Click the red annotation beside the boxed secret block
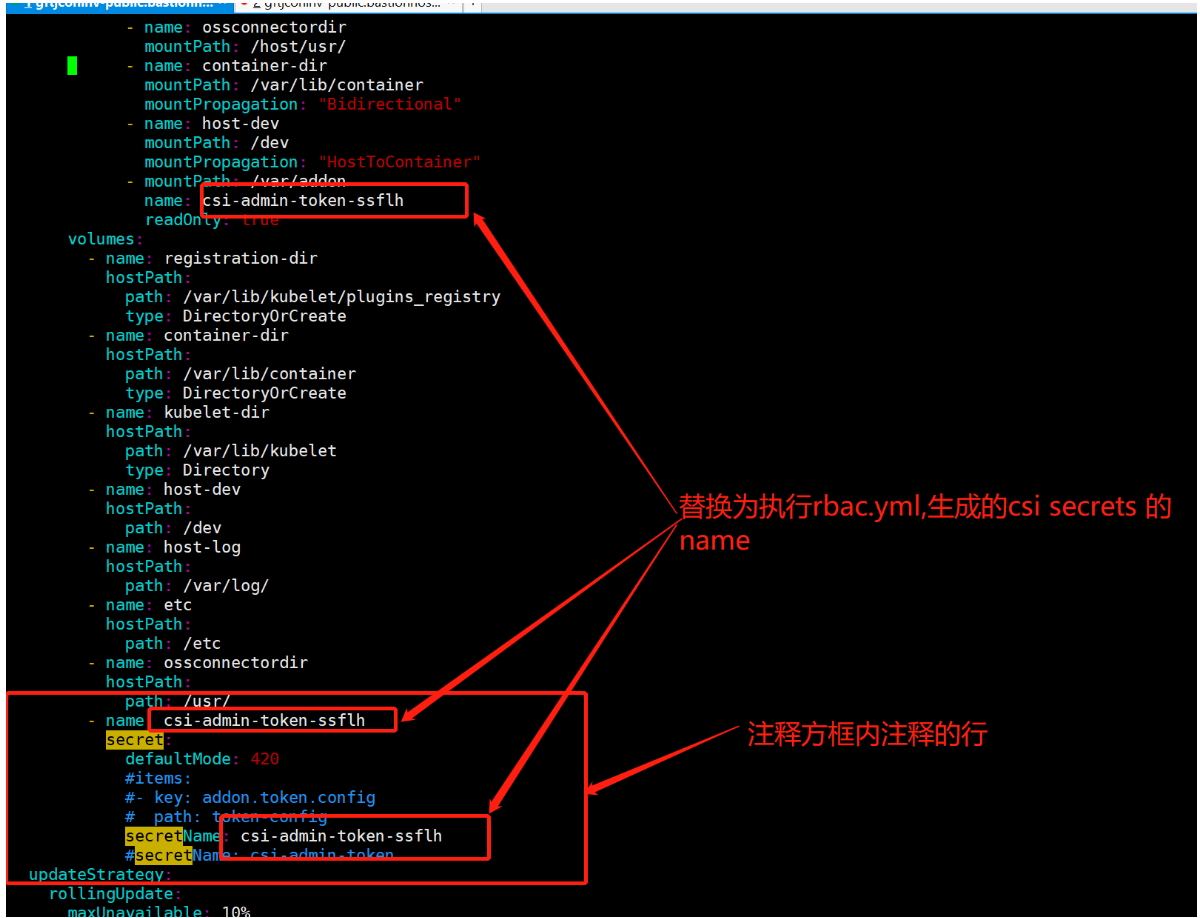The image size is (1200, 918). [867, 734]
